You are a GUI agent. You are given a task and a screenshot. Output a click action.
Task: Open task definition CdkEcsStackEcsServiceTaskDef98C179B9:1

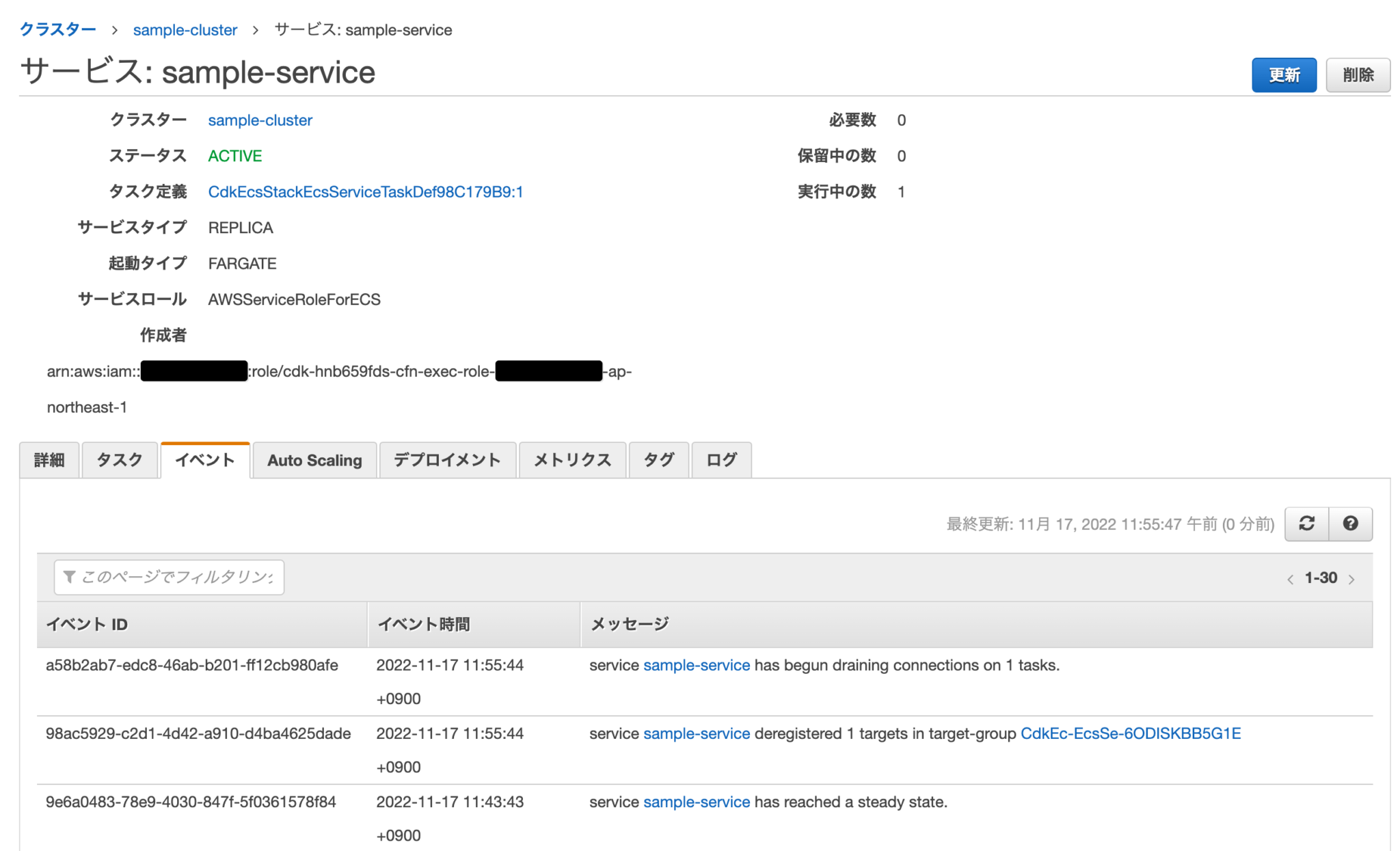point(366,191)
